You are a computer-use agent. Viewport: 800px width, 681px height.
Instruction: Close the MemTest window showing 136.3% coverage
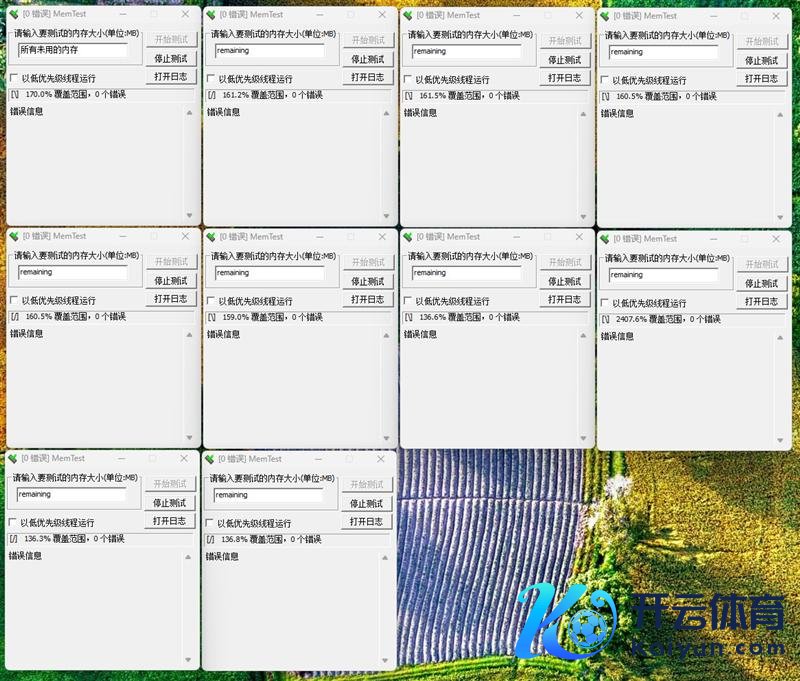[184, 459]
